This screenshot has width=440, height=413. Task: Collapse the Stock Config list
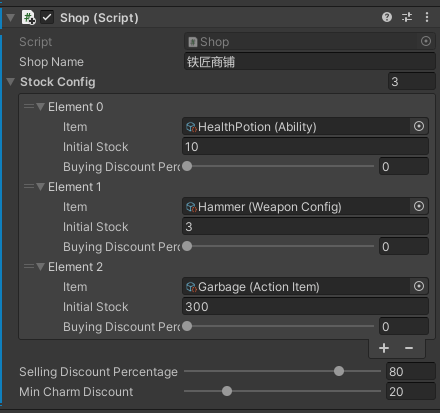pos(11,82)
